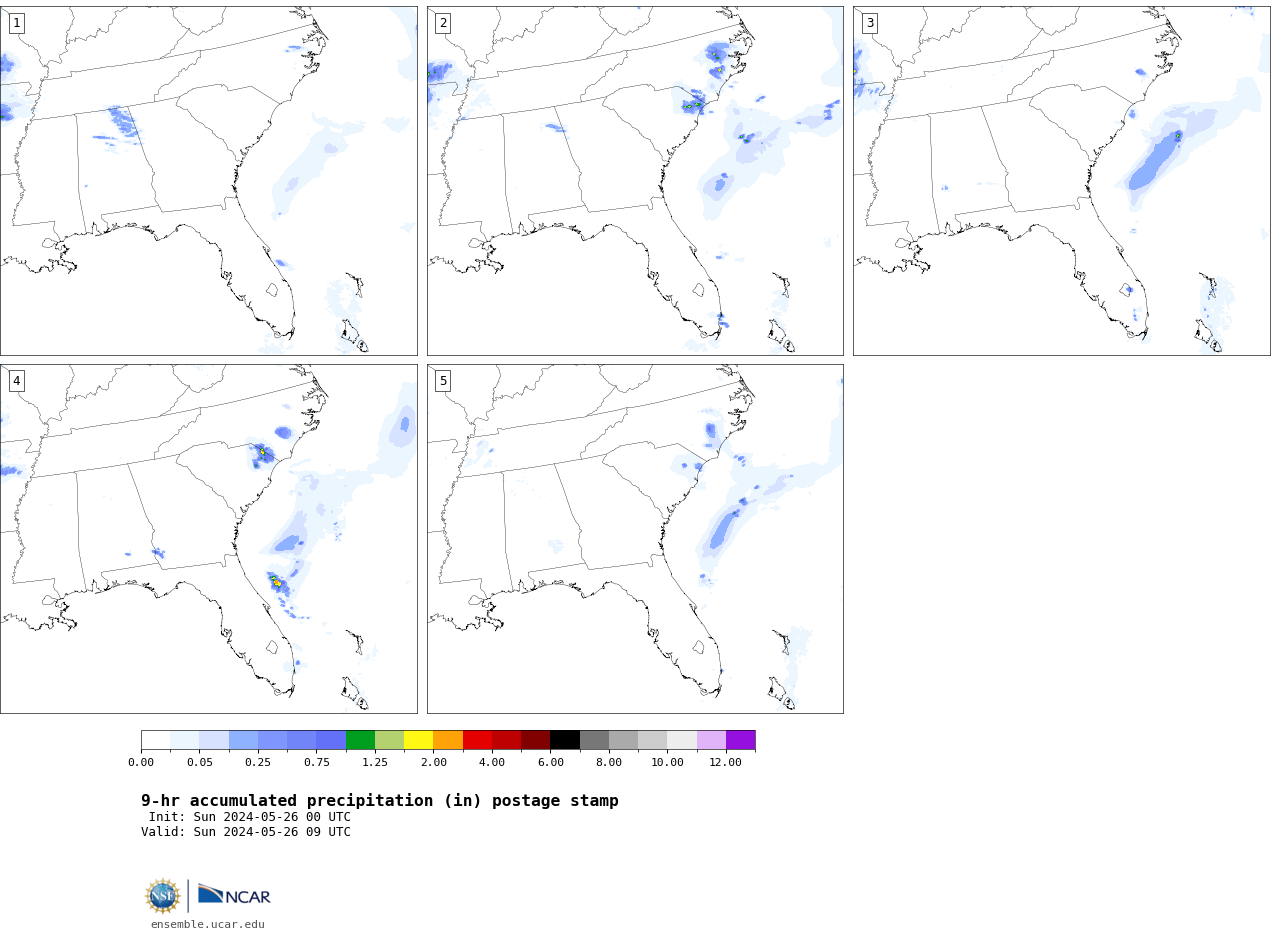
Task: Click the 10.00 colorbar tick label
Action: (x=668, y=762)
